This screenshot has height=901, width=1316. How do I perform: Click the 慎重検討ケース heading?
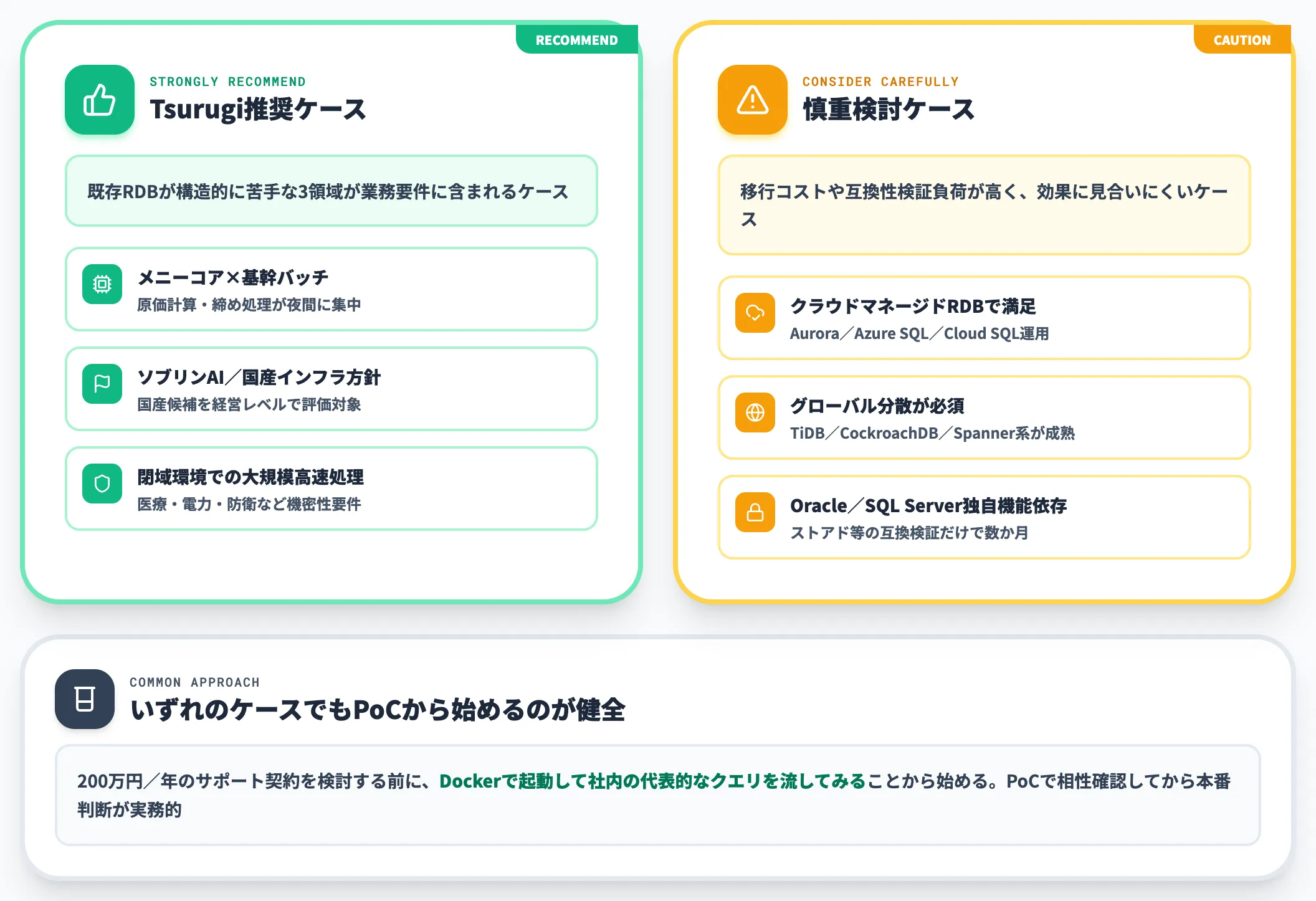(x=889, y=109)
